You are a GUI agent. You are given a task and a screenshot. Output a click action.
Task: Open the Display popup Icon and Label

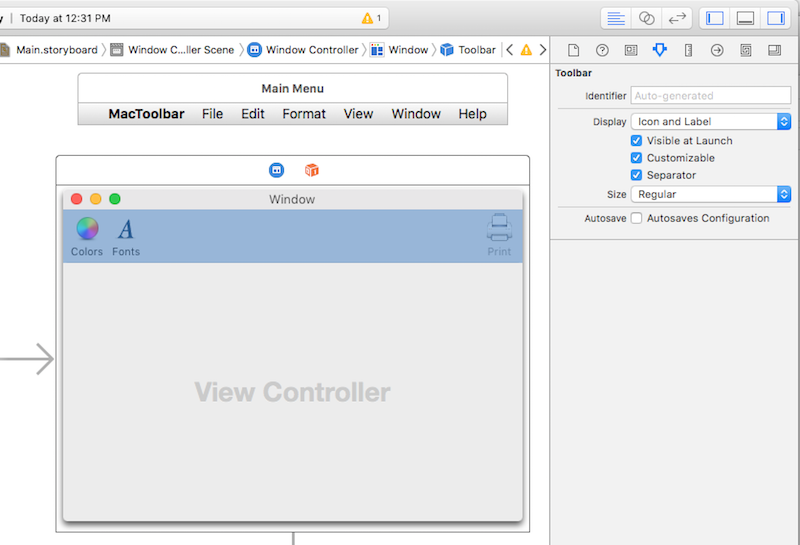(x=711, y=121)
